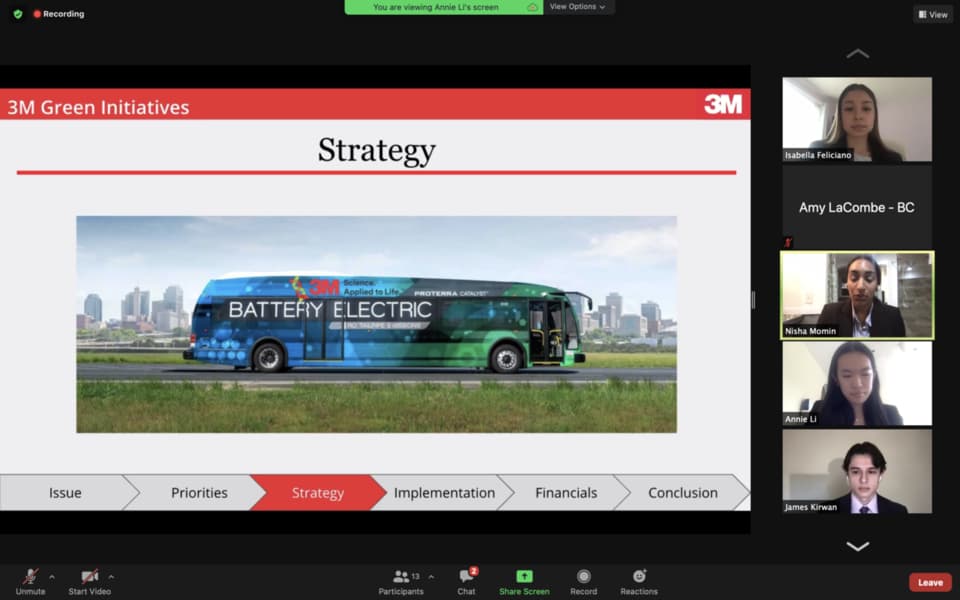Click the Implementation step in slide navigation
Viewport: 960px width, 600px height.
444,492
